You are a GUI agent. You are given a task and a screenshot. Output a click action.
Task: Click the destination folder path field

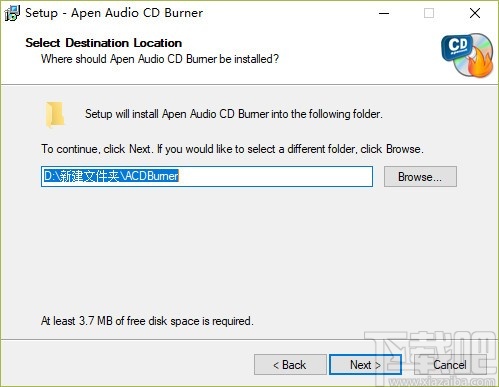(207, 176)
